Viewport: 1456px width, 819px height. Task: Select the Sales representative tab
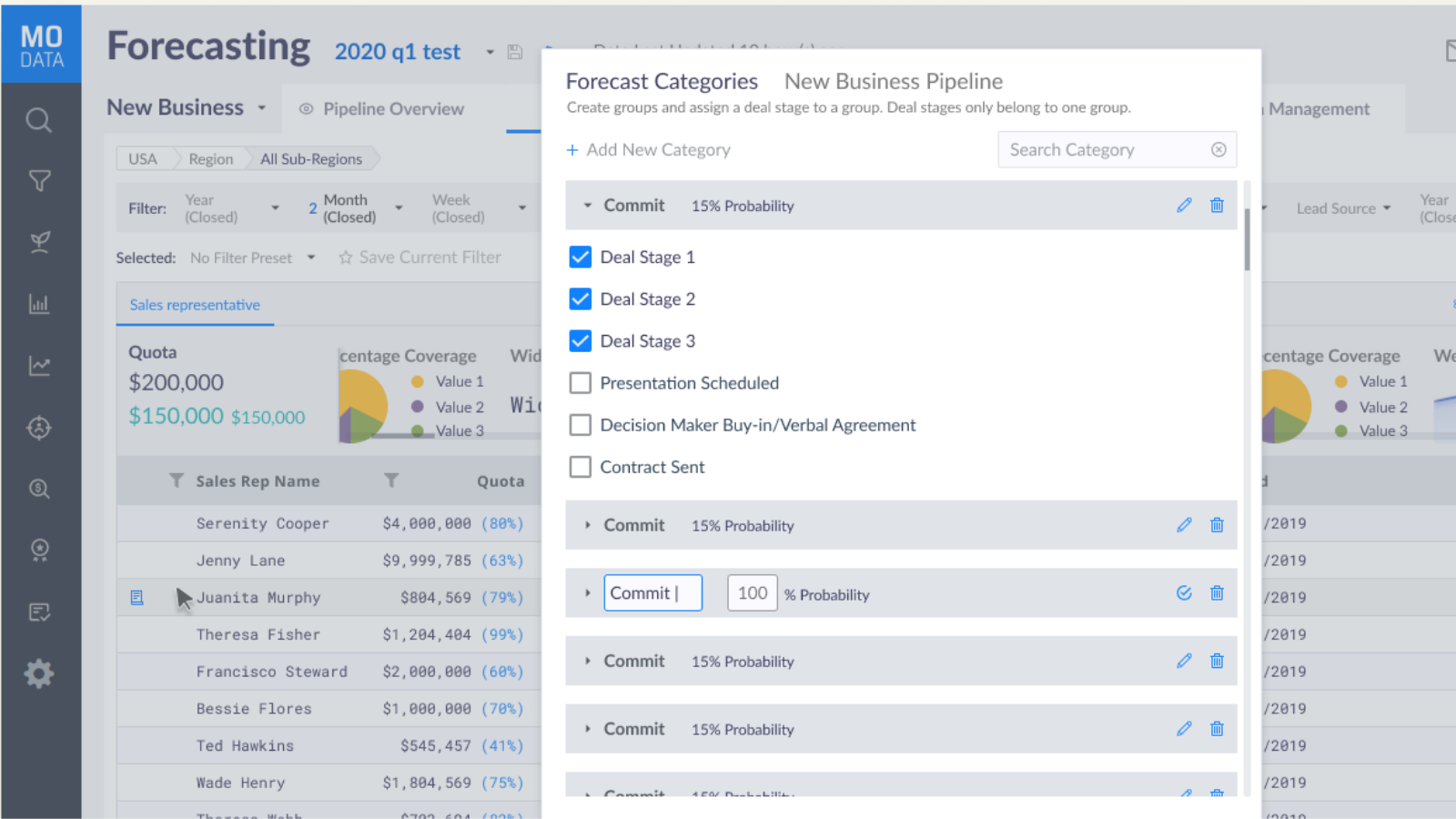pyautogui.click(x=194, y=305)
